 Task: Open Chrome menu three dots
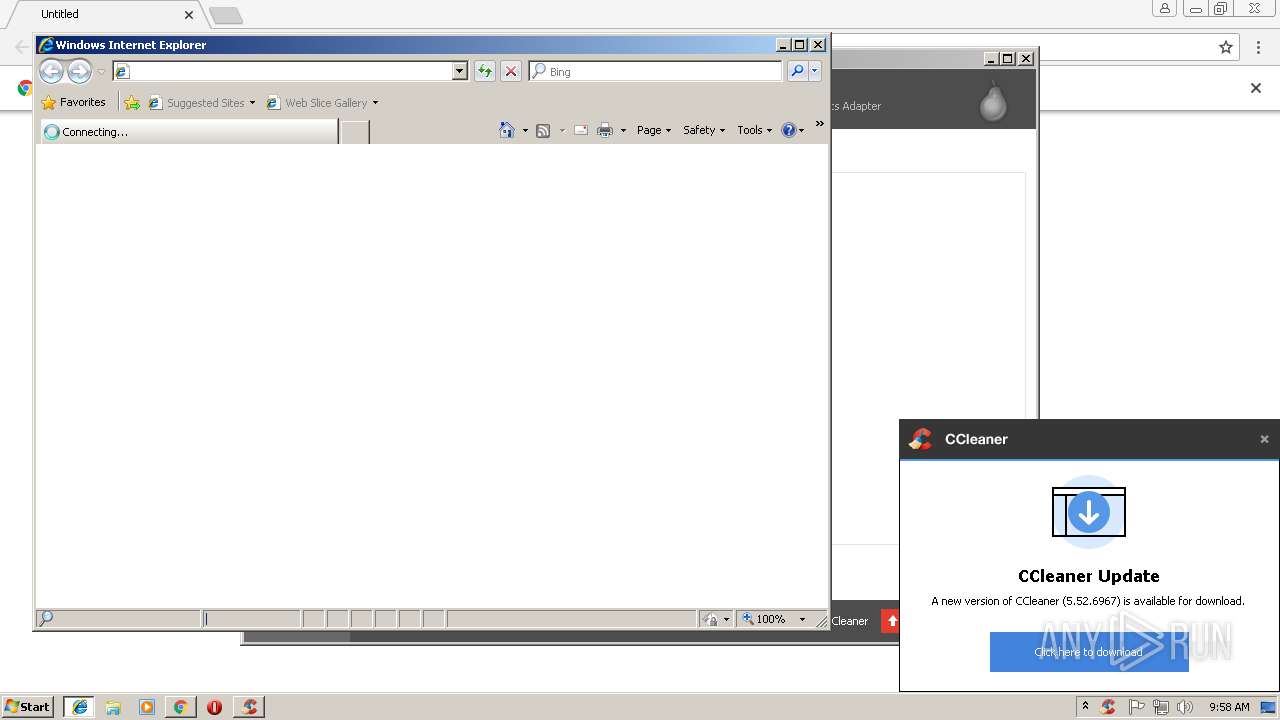pyautogui.click(x=1259, y=47)
